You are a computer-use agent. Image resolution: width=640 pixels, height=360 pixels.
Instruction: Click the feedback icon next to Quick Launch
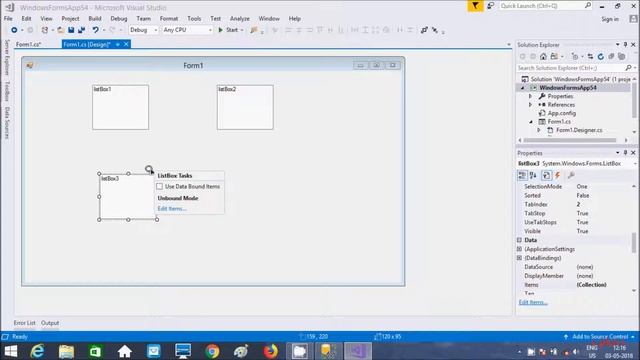tap(491, 6)
